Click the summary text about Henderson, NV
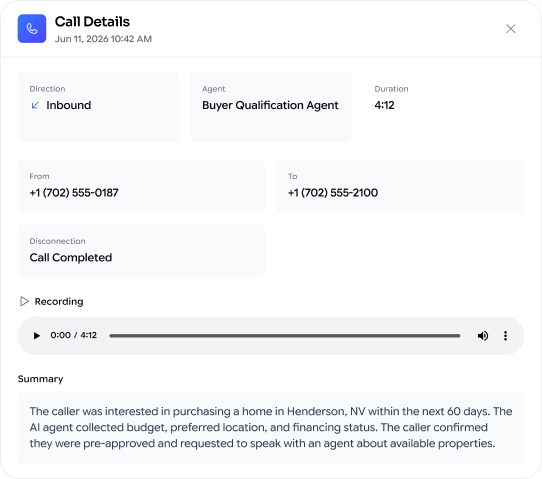 pos(271,428)
